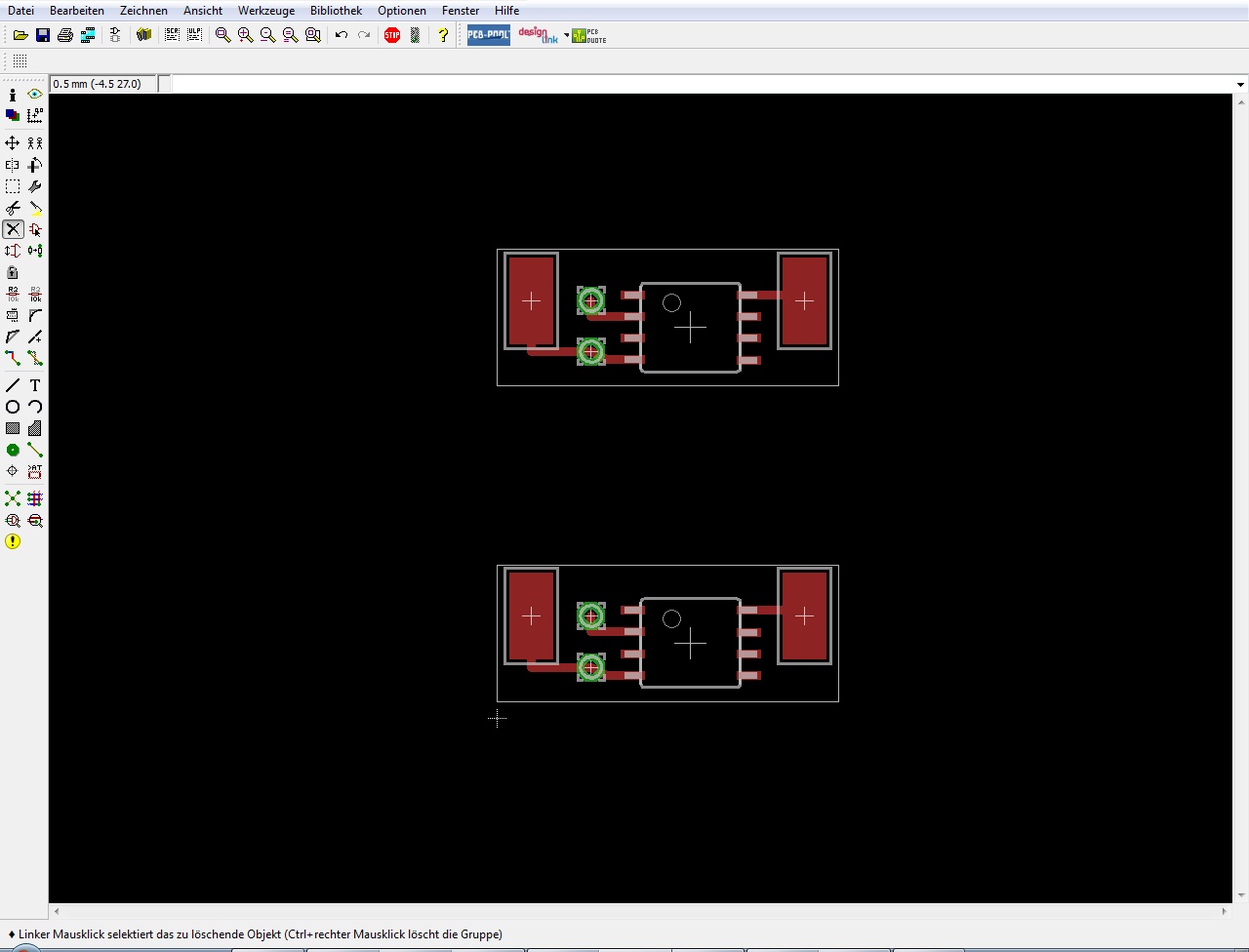The width and height of the screenshot is (1249, 952).
Task: Click the command line input field
Action: coord(702,84)
